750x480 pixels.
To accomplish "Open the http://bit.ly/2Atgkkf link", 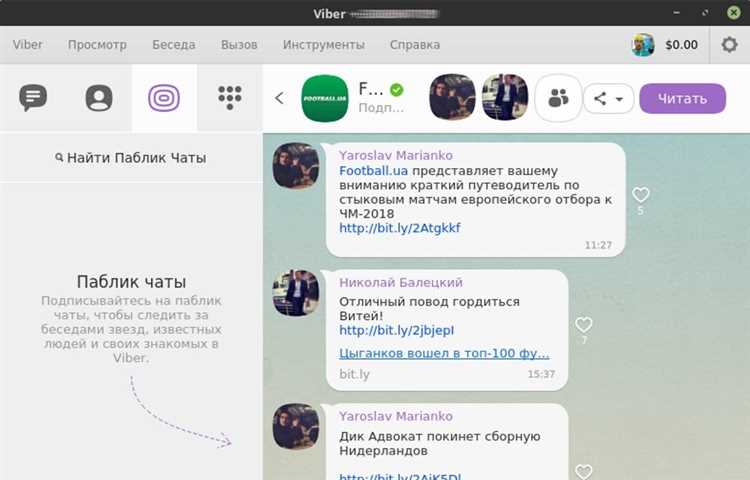I will (x=400, y=228).
